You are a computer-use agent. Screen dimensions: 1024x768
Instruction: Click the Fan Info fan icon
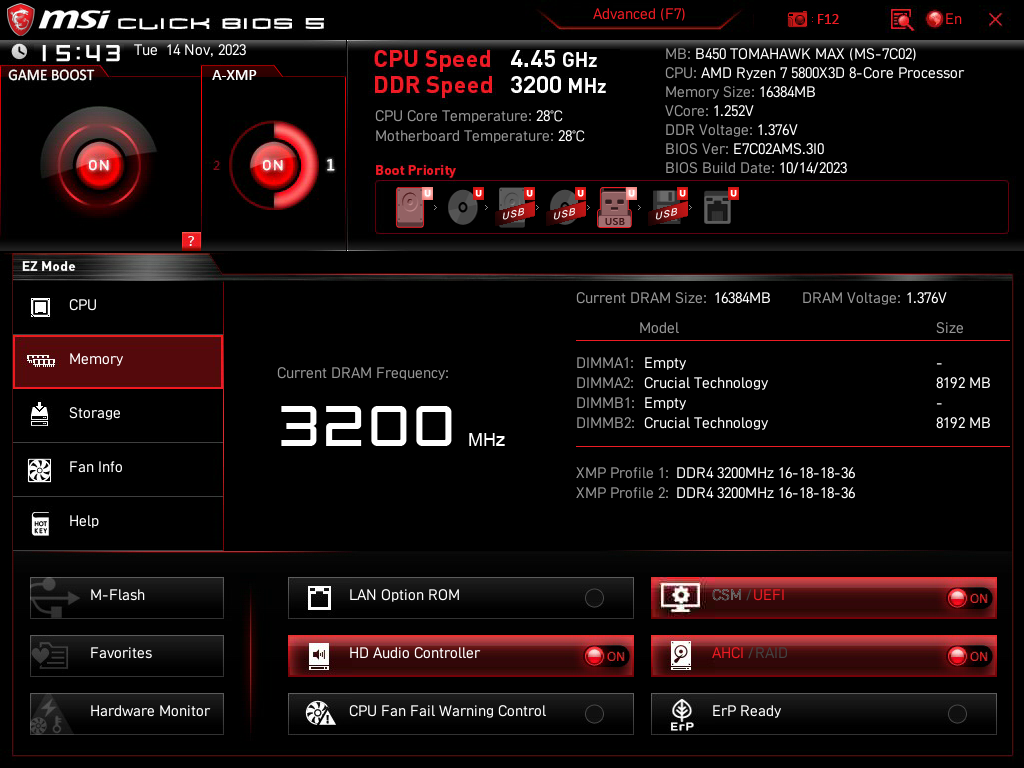(x=39, y=470)
